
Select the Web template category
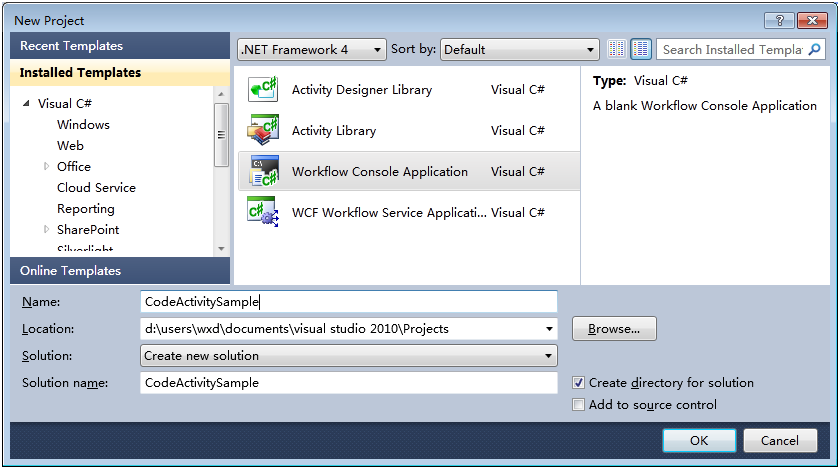70,146
